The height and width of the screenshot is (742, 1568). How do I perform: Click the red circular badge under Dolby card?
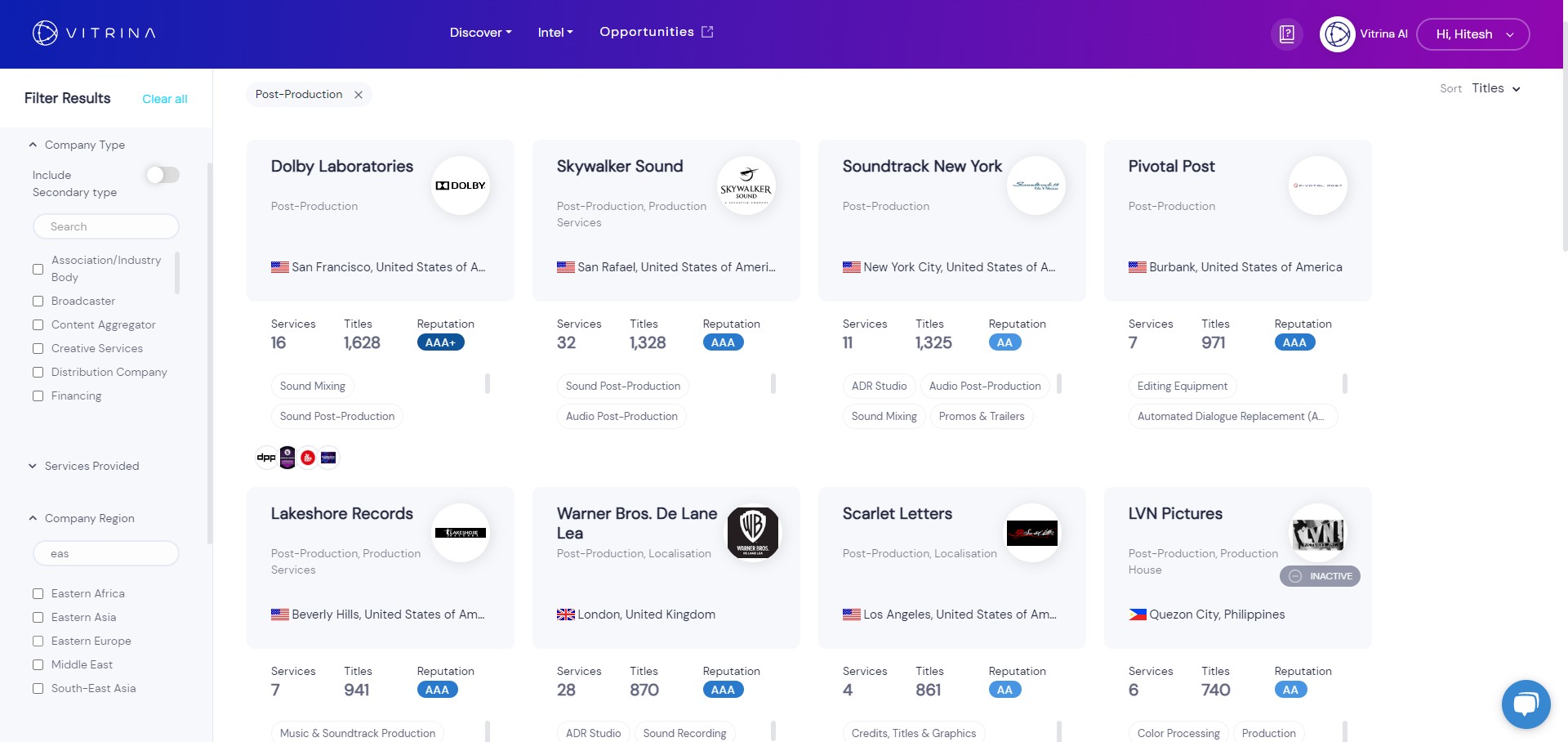[x=308, y=458]
